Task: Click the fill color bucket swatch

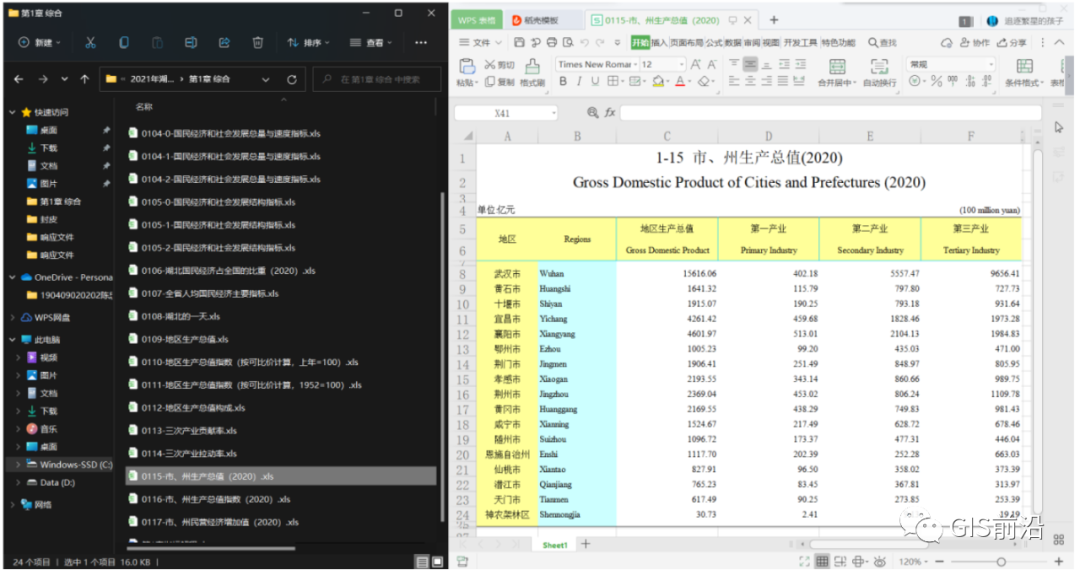Action: (x=658, y=81)
